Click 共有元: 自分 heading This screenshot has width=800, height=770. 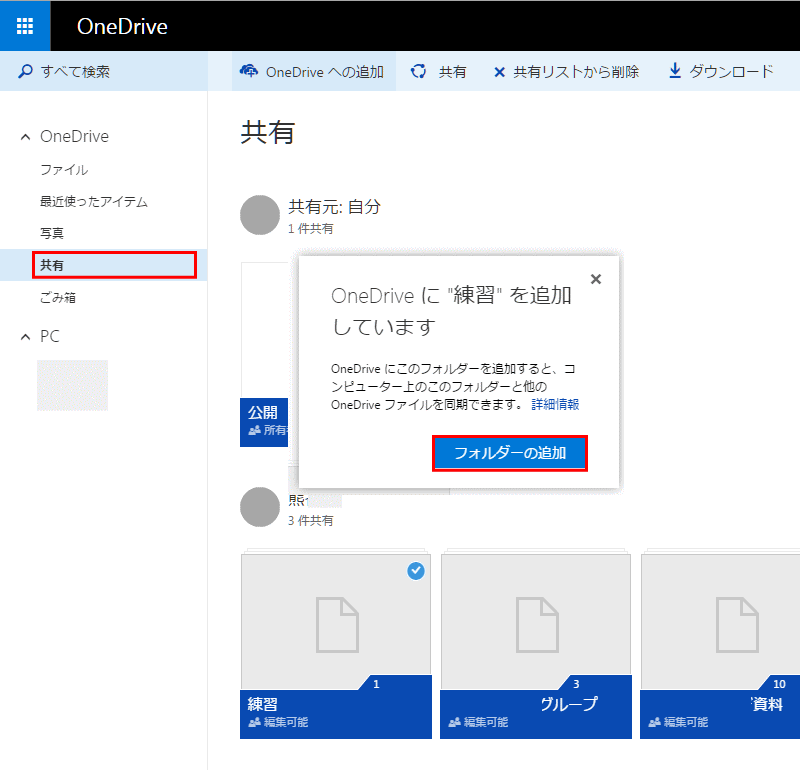[x=334, y=207]
